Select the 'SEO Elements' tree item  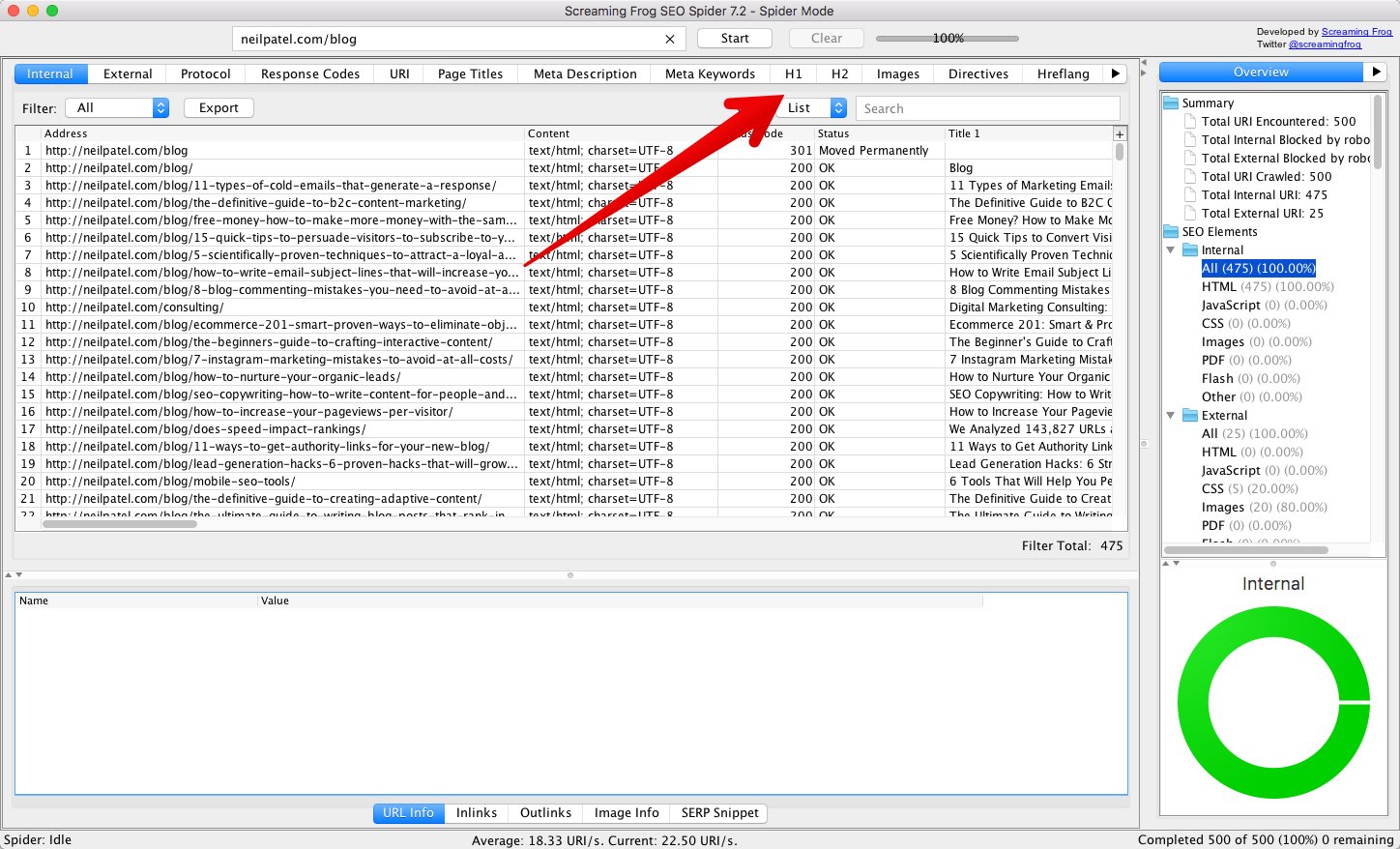(1219, 231)
